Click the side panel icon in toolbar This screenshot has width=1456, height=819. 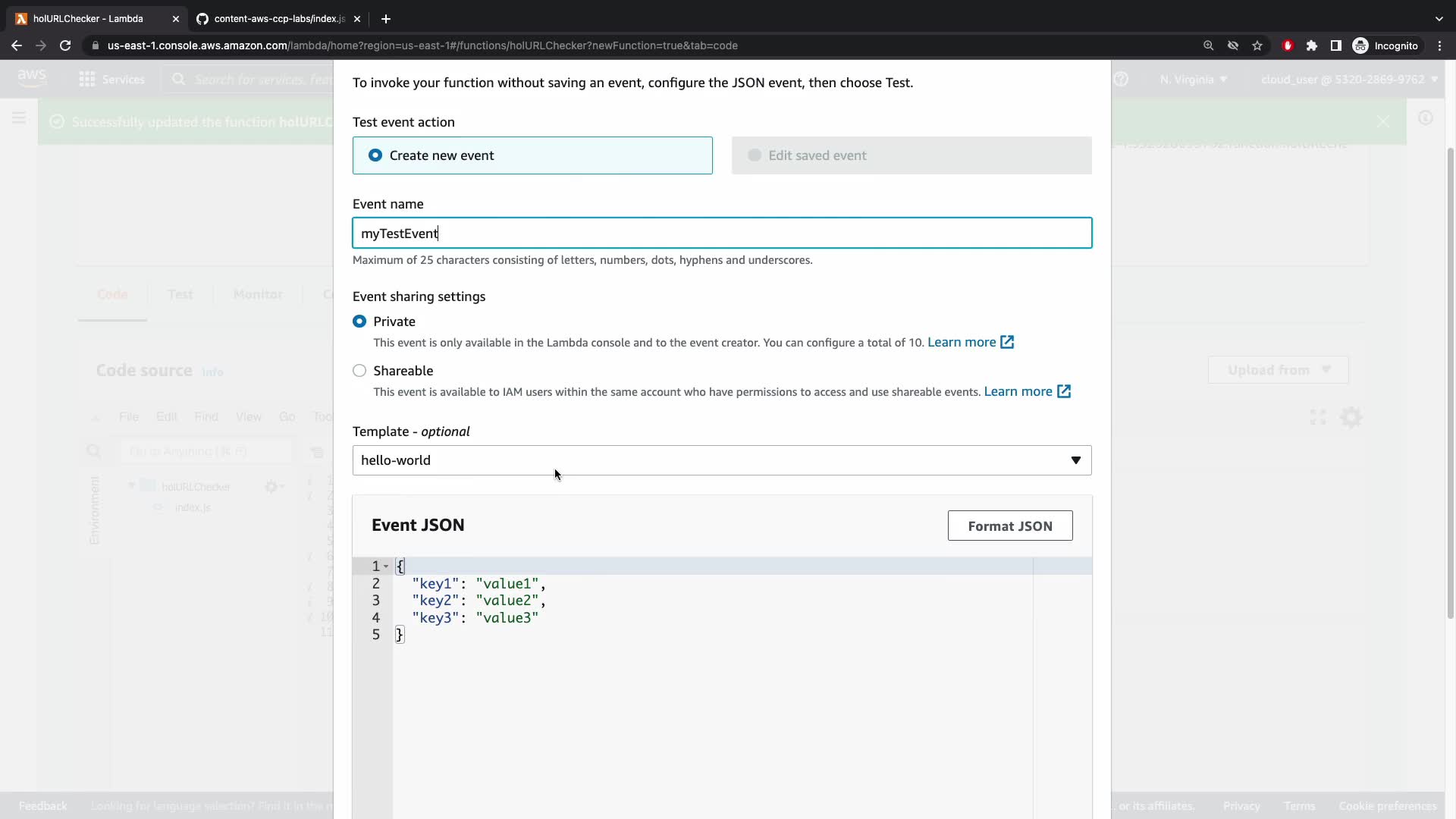1335,45
